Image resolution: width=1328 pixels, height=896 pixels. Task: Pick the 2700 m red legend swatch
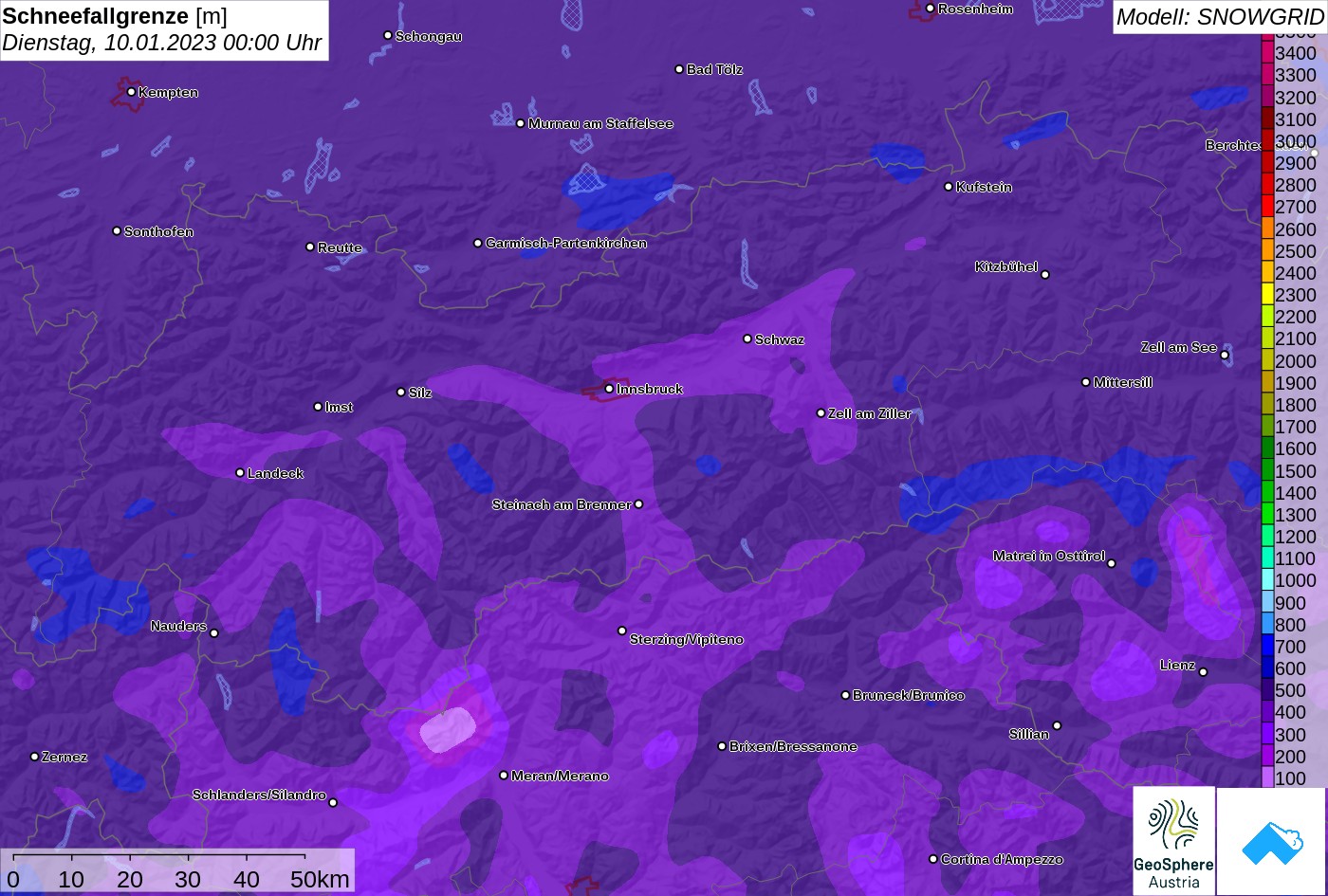click(x=1267, y=207)
